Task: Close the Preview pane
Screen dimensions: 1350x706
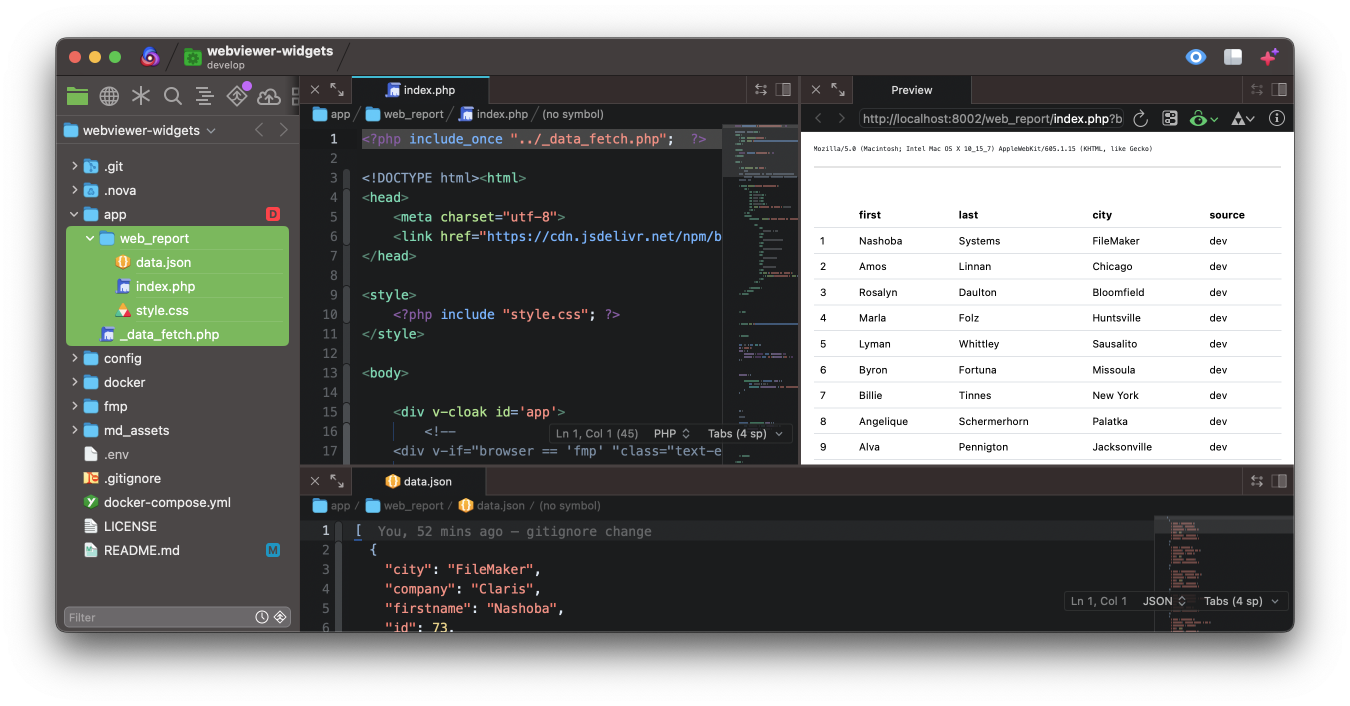Action: [815, 90]
